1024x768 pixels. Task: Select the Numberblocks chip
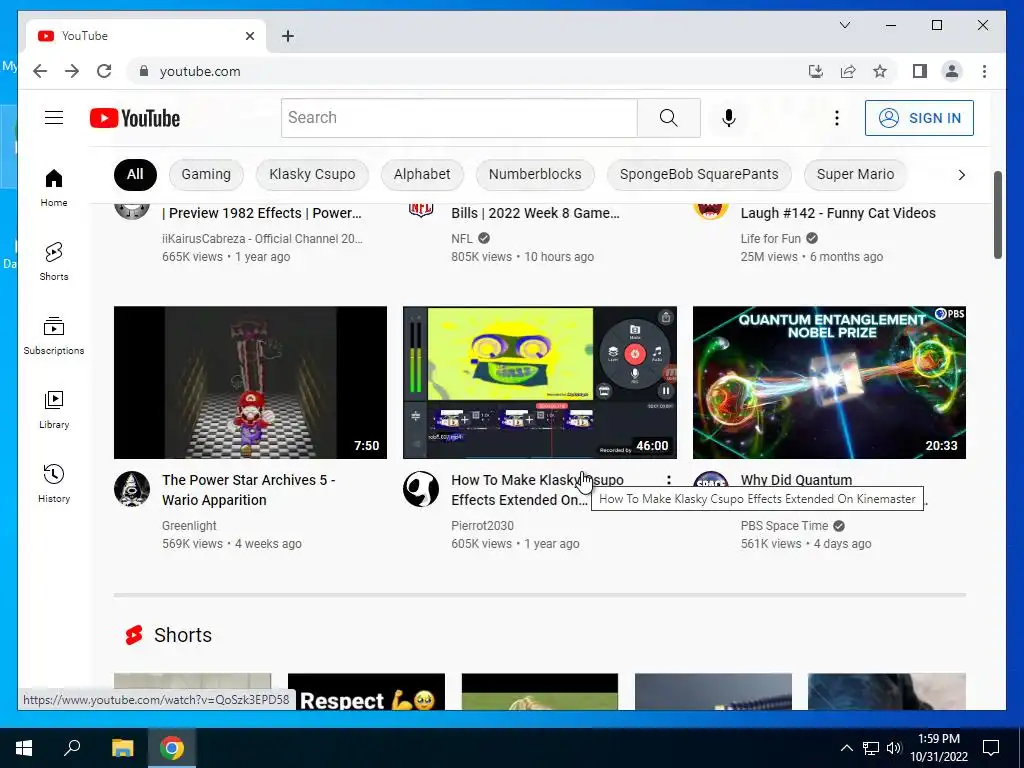tap(535, 174)
